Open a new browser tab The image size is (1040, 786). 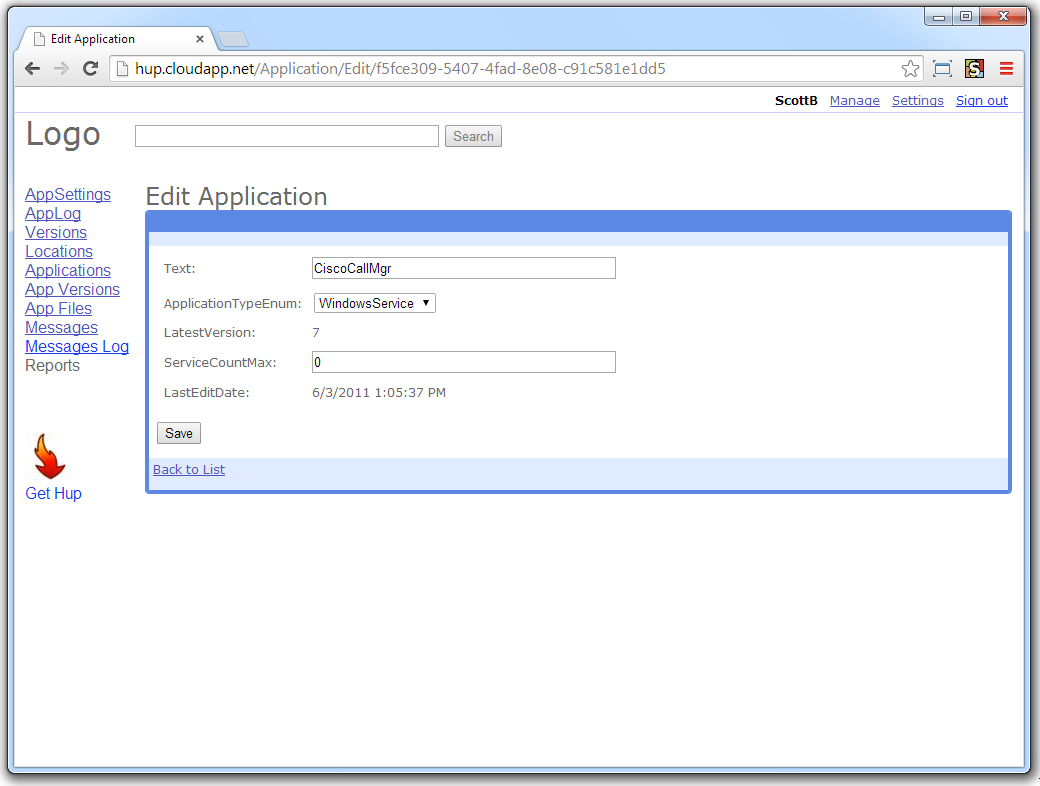(x=233, y=40)
